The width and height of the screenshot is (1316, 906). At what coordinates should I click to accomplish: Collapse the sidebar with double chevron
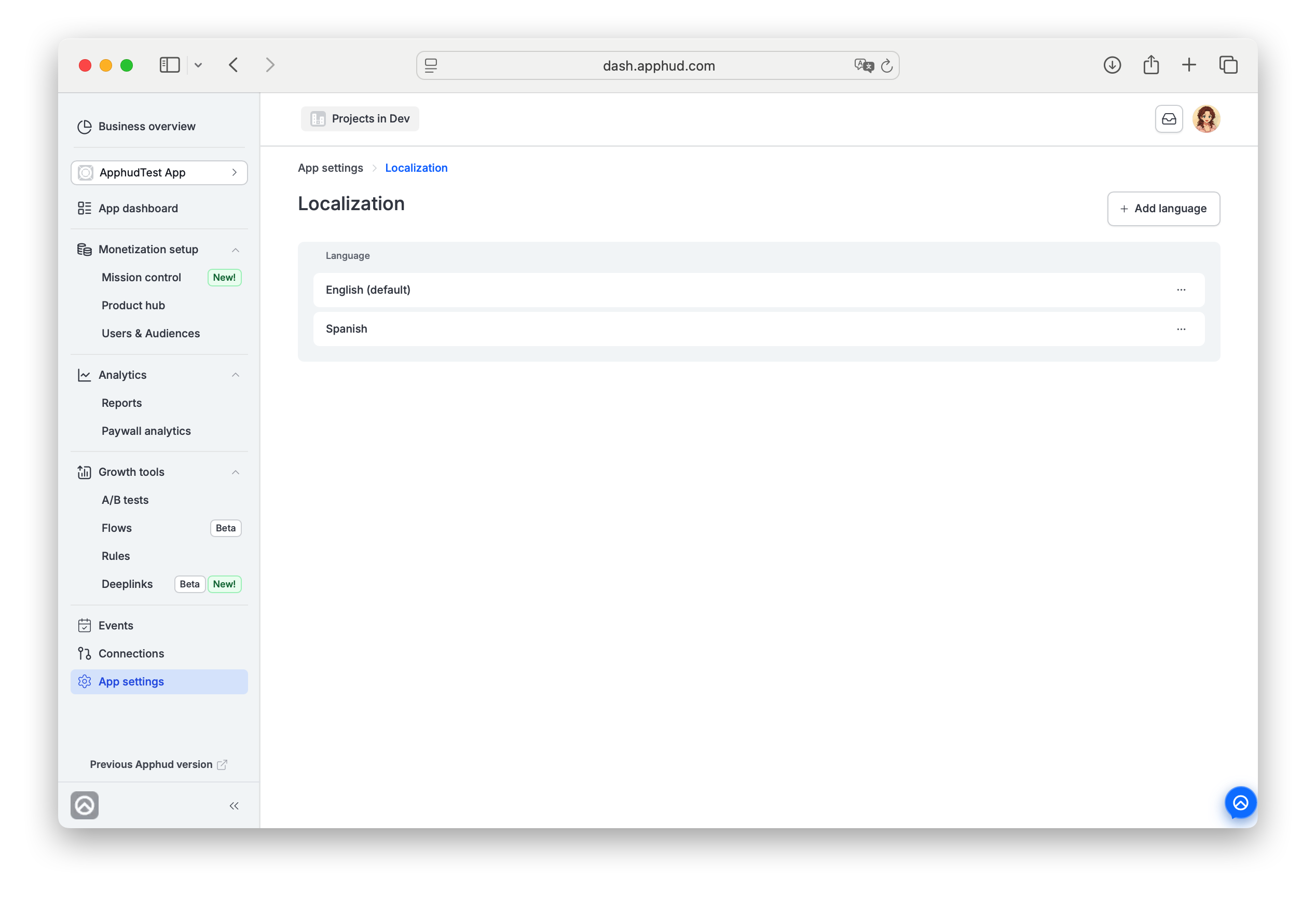[x=234, y=806]
